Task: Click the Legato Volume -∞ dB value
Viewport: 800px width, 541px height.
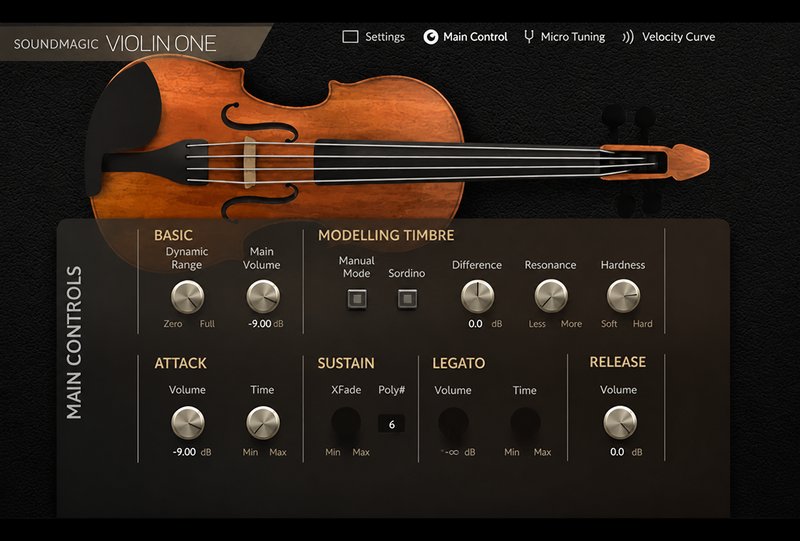Action: [x=458, y=452]
